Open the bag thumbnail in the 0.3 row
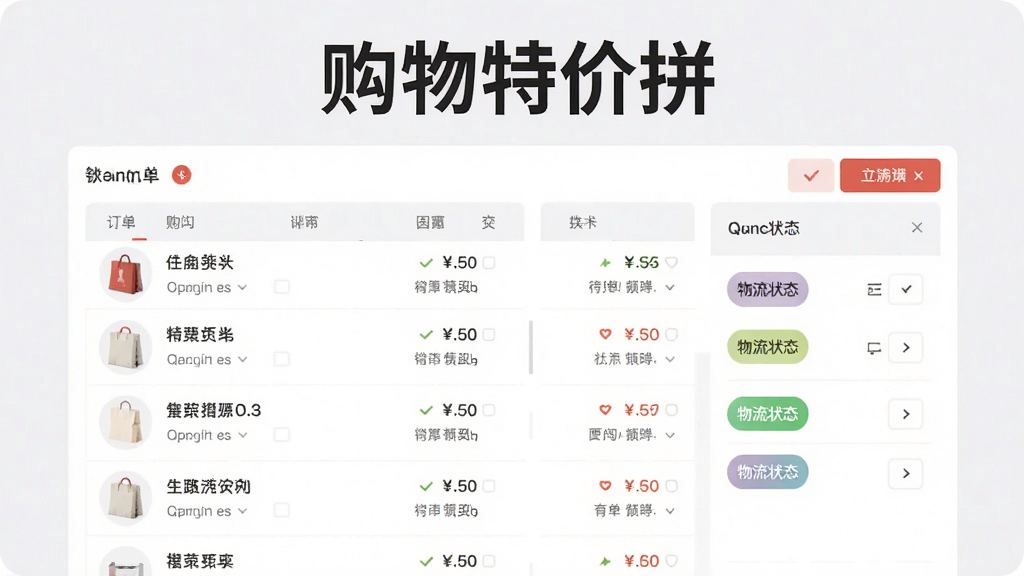The image size is (1024, 576). point(125,423)
